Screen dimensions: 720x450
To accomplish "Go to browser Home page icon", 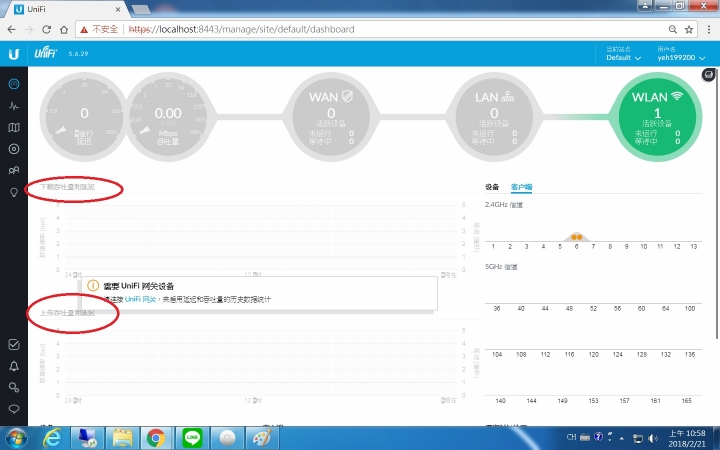I will coord(64,29).
